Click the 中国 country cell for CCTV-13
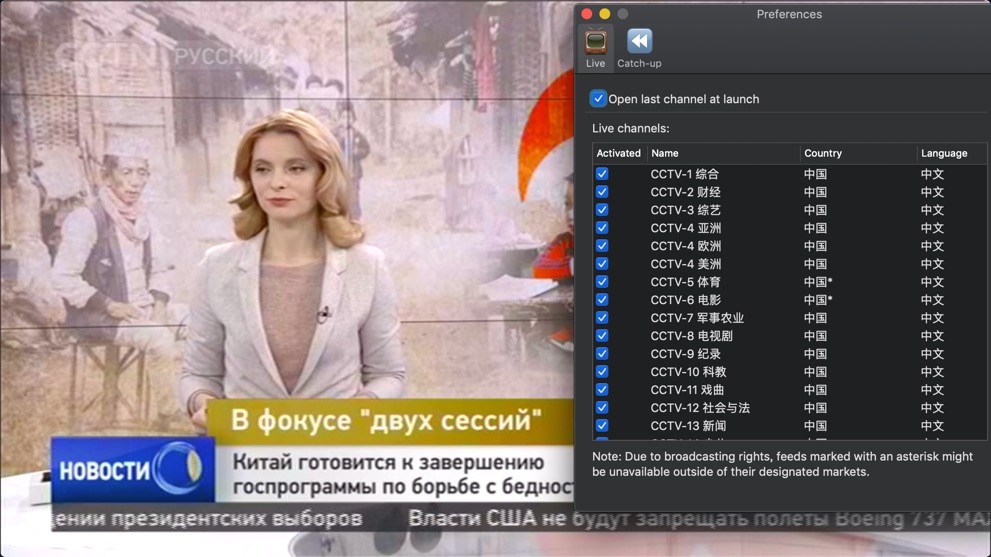 815,426
